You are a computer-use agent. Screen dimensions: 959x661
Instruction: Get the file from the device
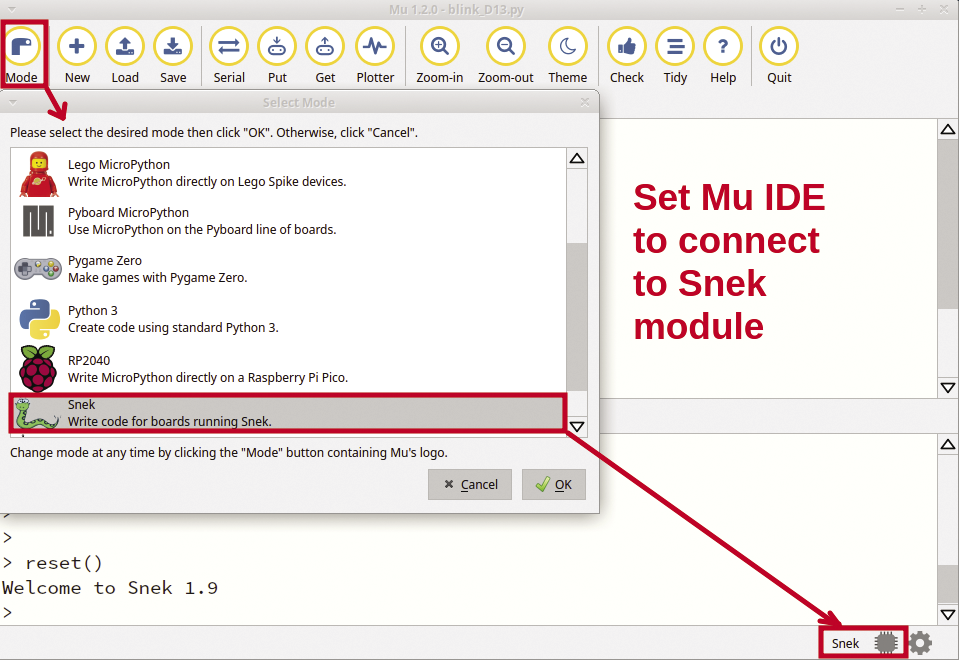pos(325,56)
